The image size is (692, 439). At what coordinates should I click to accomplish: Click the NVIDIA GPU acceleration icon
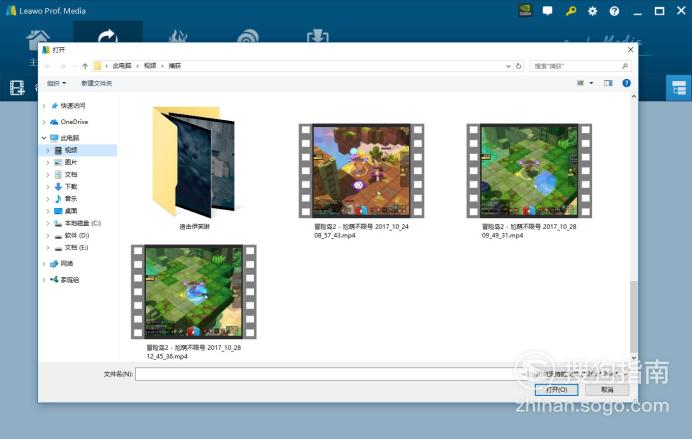[525, 11]
